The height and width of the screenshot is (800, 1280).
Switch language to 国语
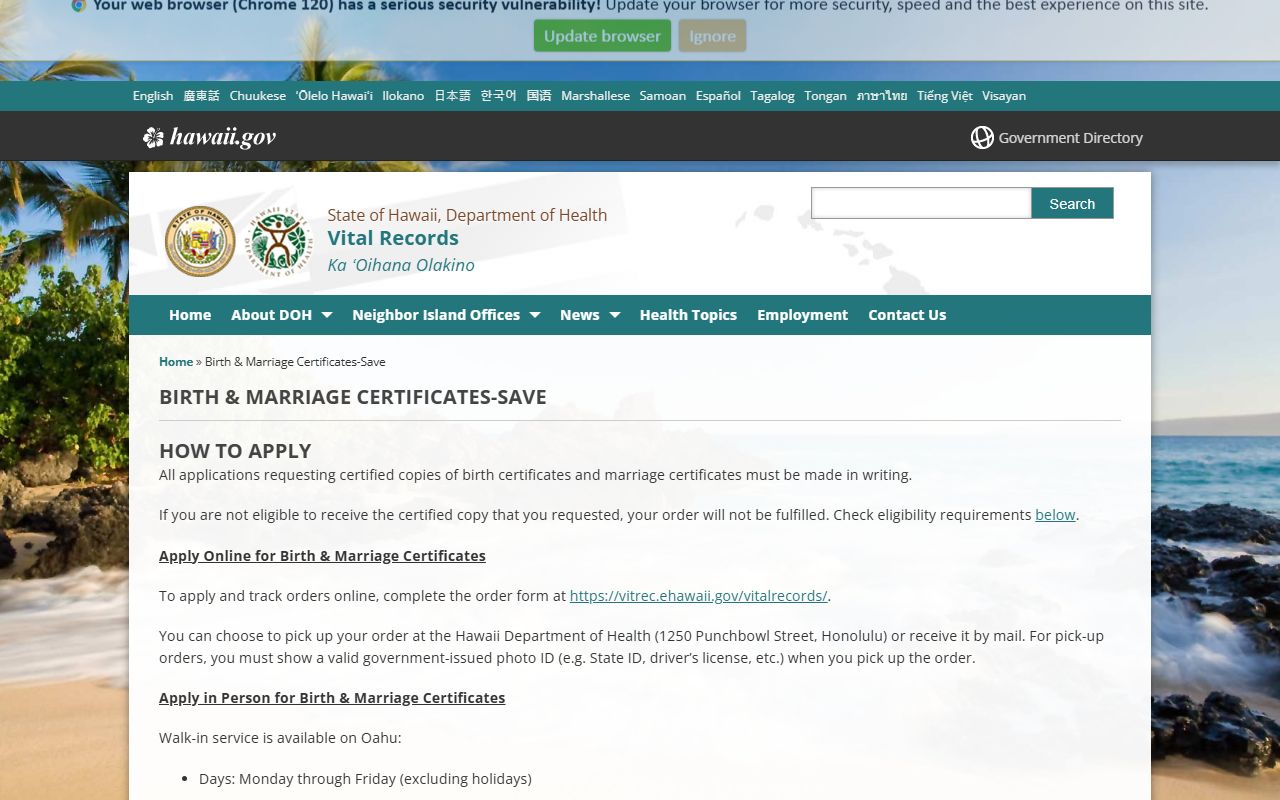pyautogui.click(x=539, y=96)
